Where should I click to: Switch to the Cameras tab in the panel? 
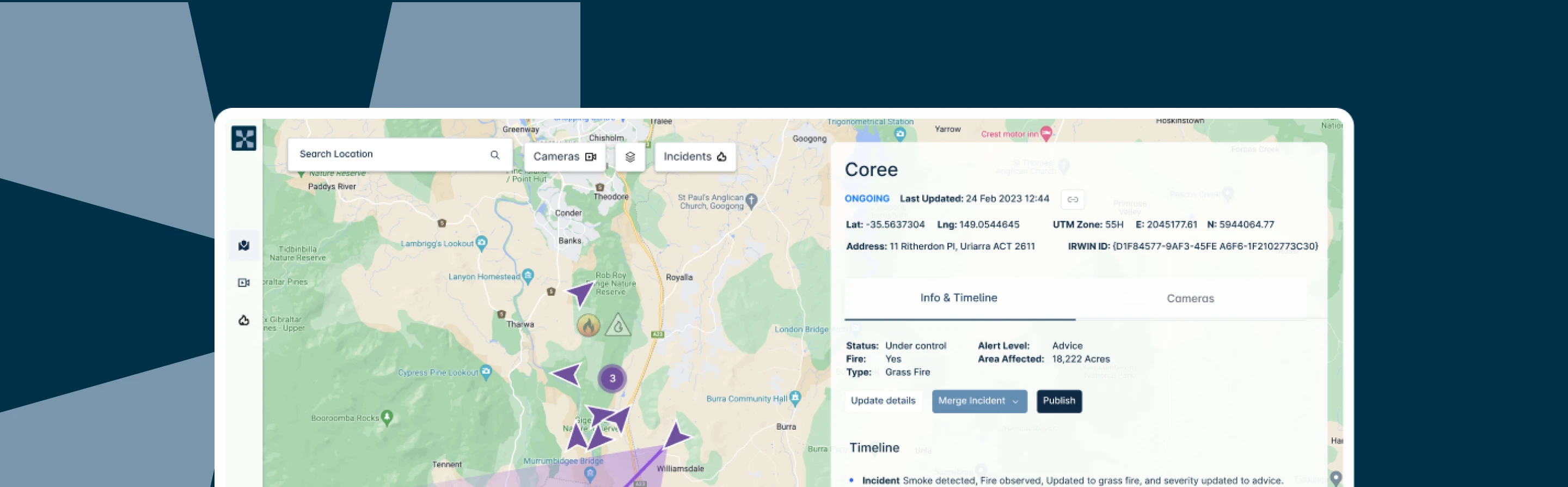pos(1190,299)
